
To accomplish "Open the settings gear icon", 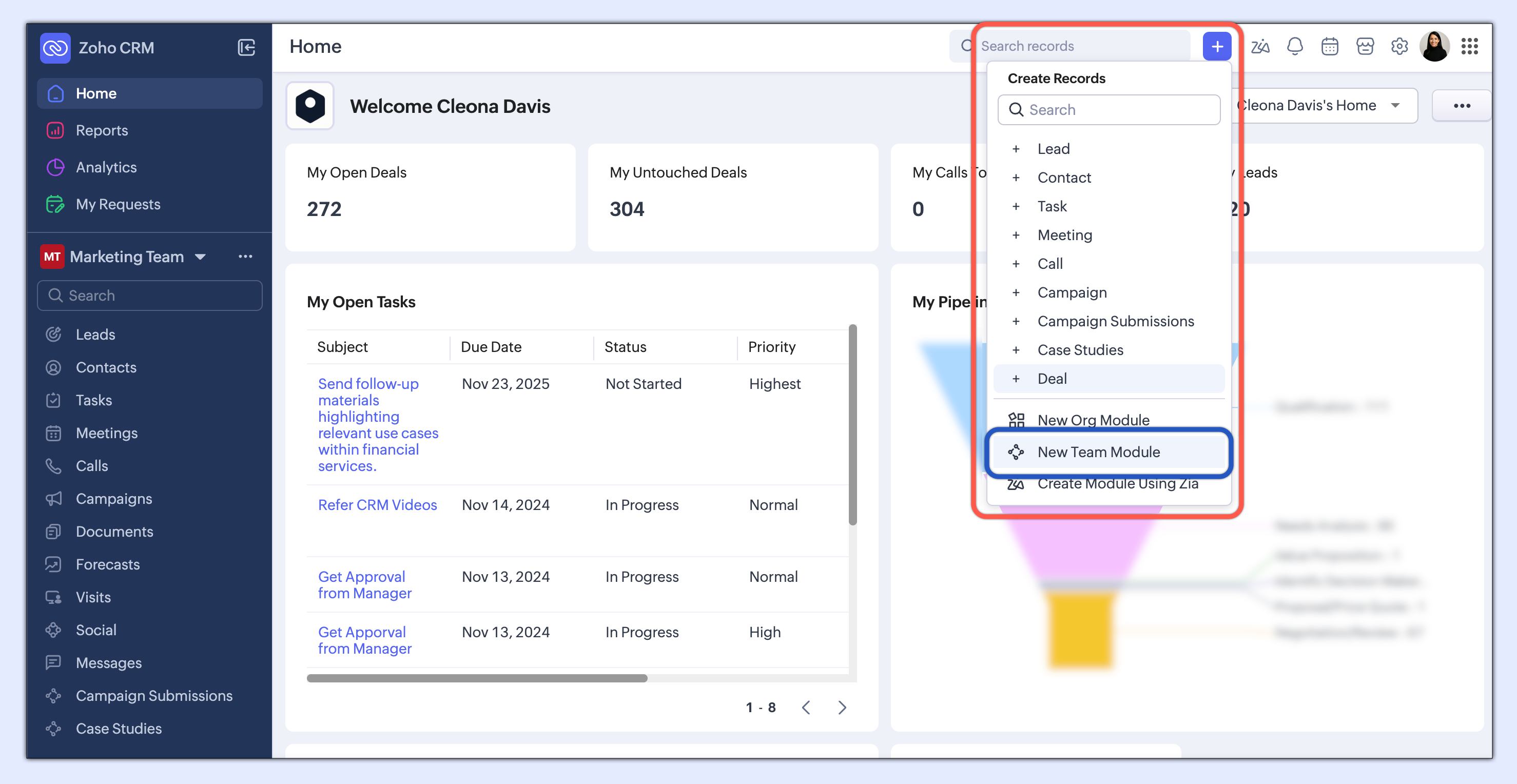I will click(x=1399, y=47).
